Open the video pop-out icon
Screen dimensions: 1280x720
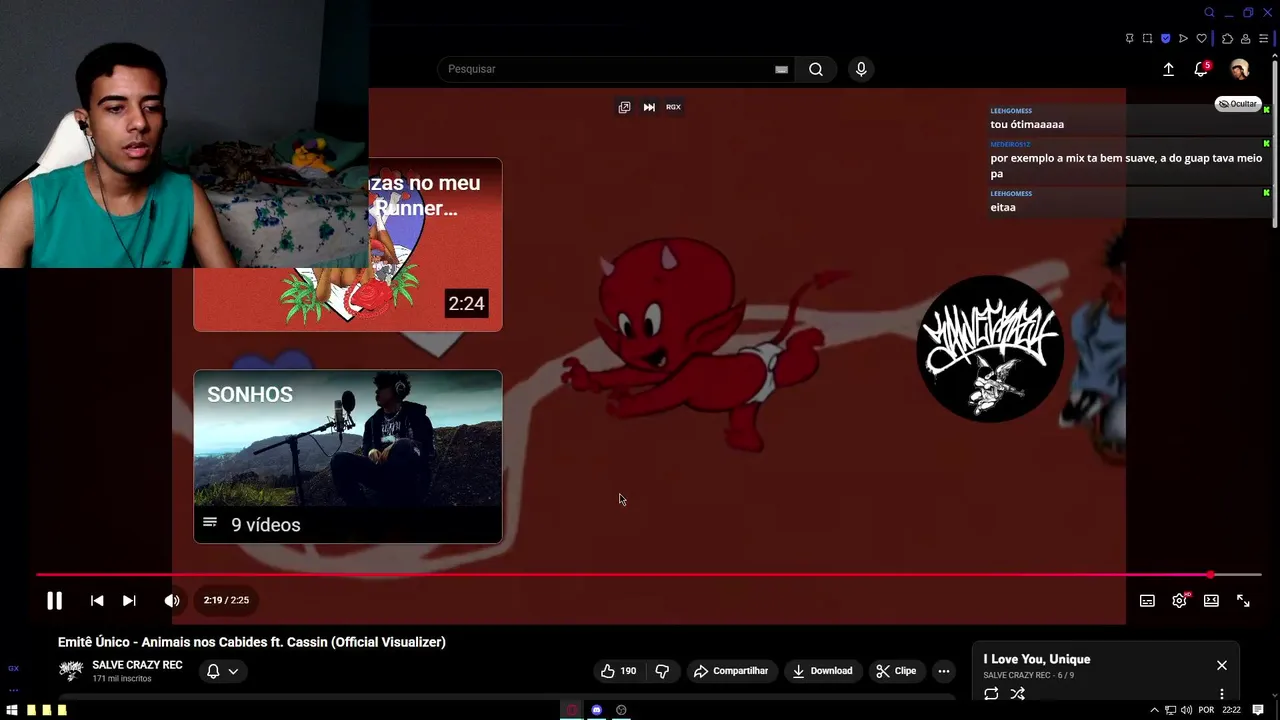tap(624, 107)
